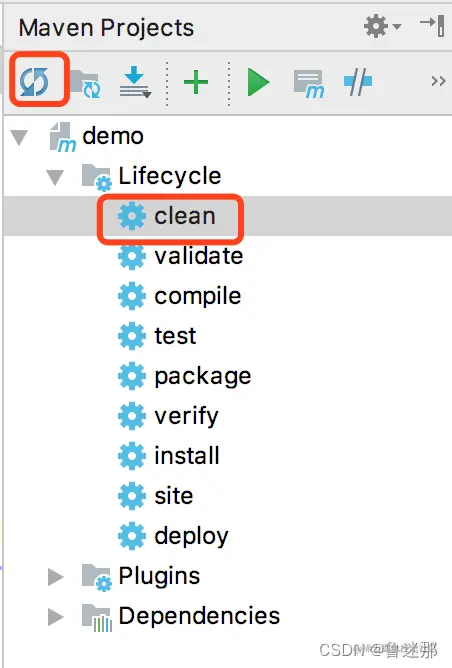Viewport: 452px width, 668px height.
Task: Expand the Dependencies folder
Action: 56,617
